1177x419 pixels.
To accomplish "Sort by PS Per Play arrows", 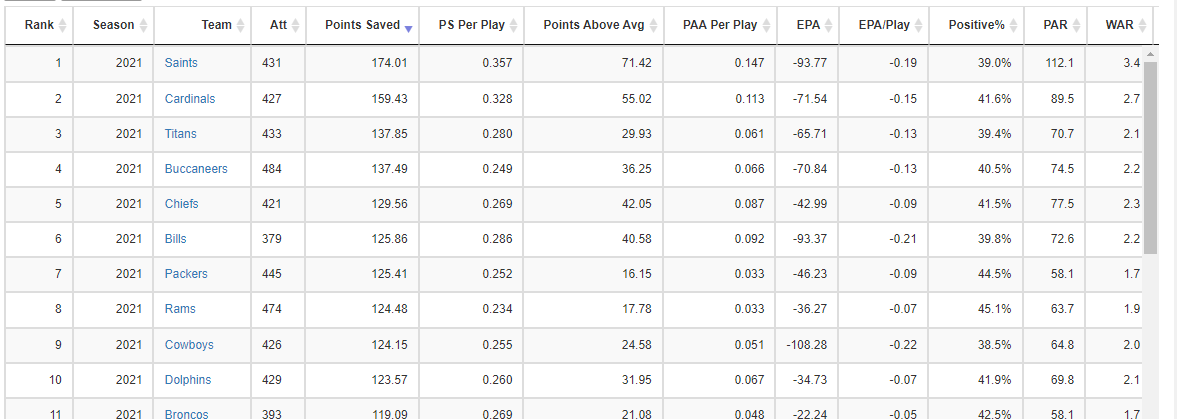I will [514, 26].
